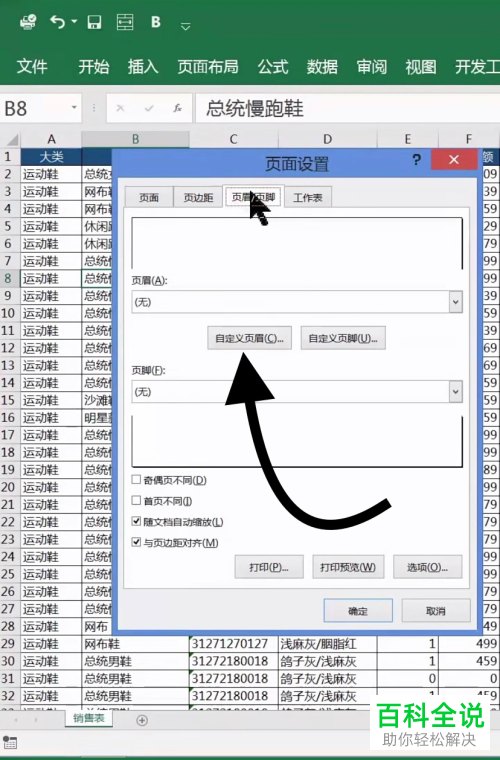500x760 pixels.
Task: Click the 自定义页眉 button
Action: pyautogui.click(x=250, y=338)
